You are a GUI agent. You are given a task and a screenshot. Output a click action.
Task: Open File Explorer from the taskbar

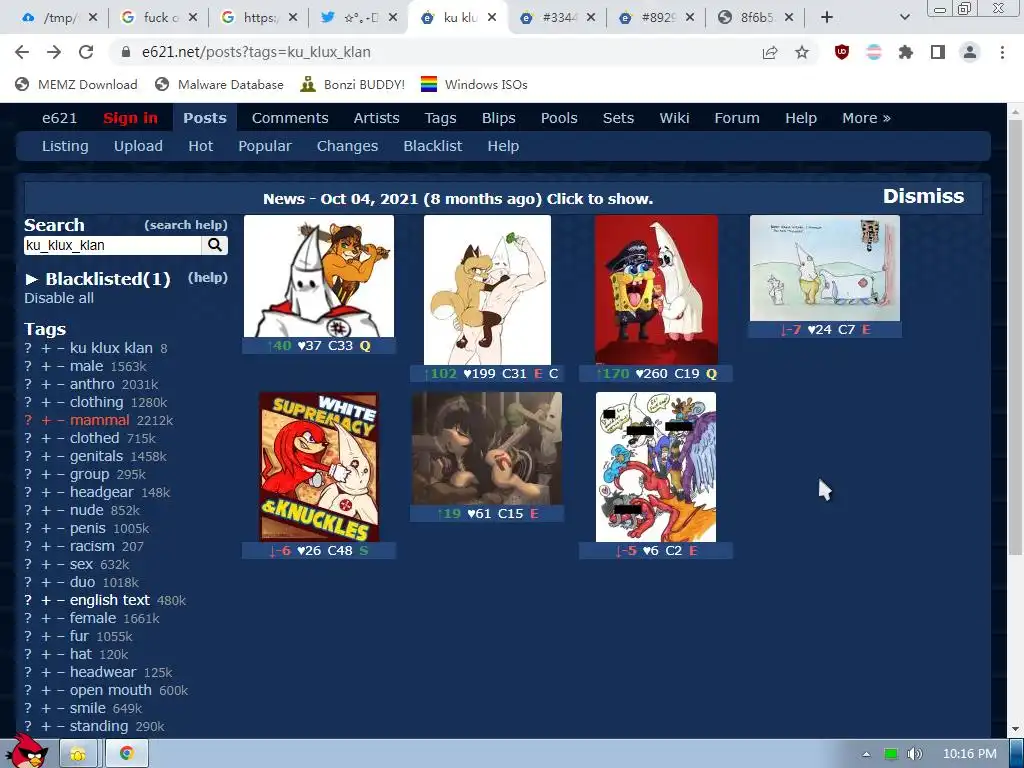(x=78, y=754)
